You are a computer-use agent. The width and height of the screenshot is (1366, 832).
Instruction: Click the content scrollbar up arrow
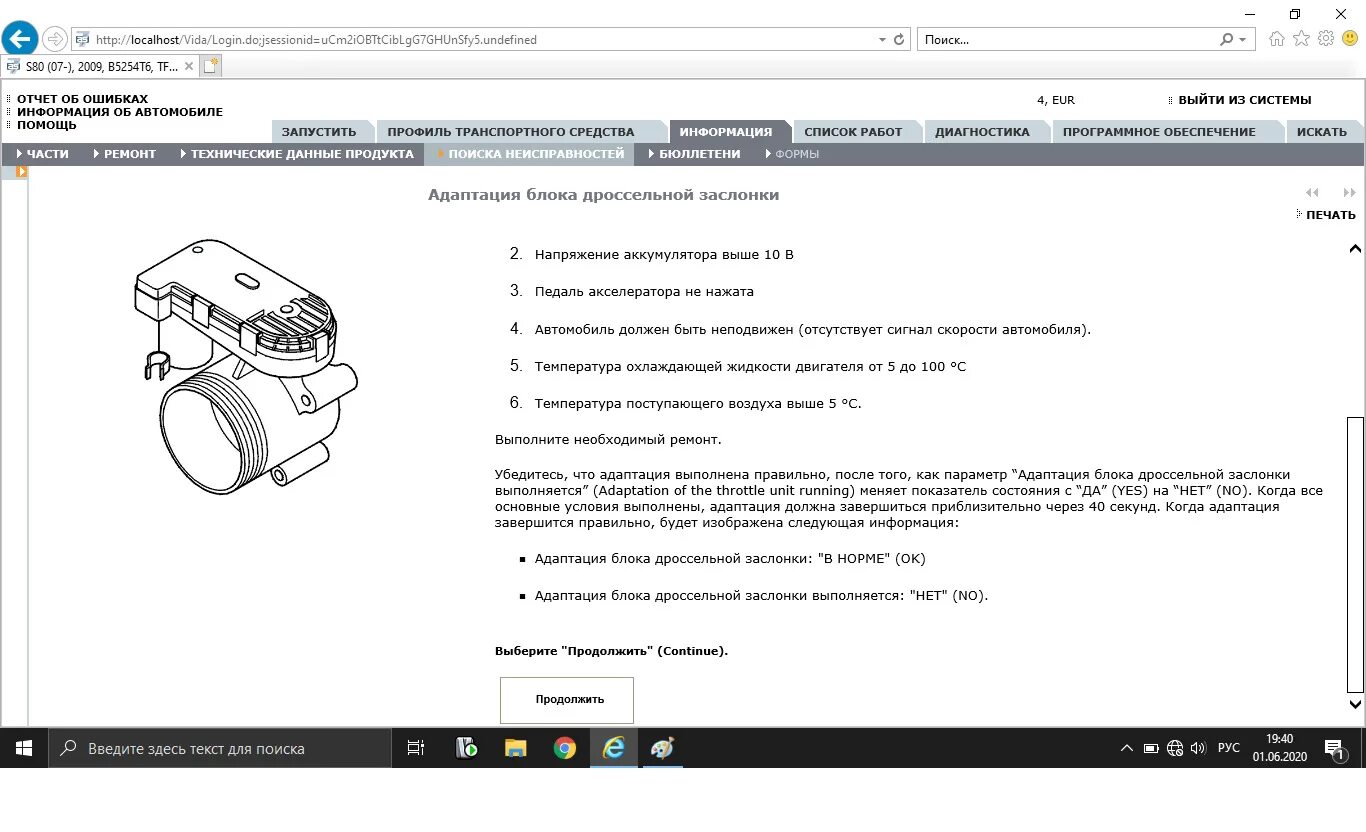point(1355,248)
